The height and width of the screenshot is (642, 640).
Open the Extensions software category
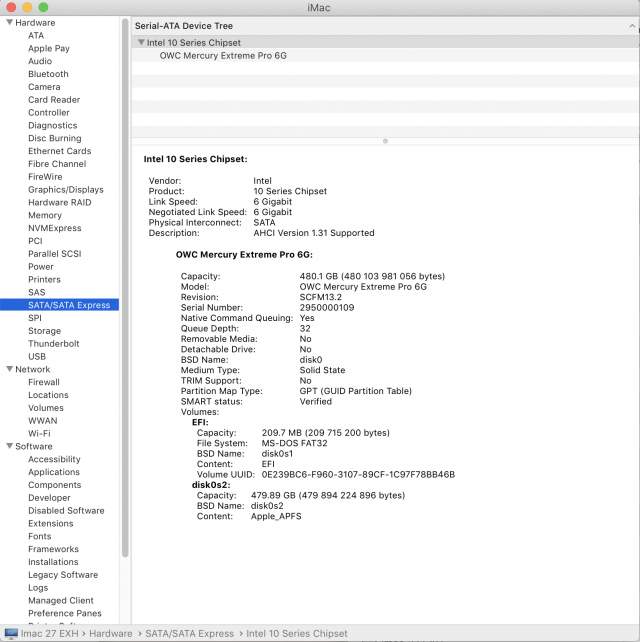click(x=50, y=523)
